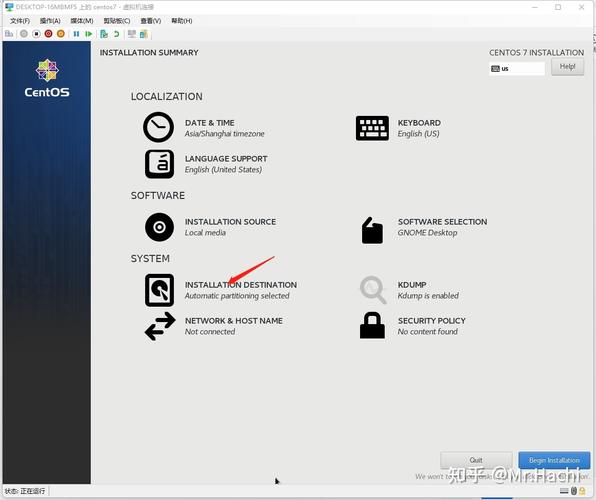Click the grey Start VM toolbar icon
596x500 pixels.
pos(24,34)
